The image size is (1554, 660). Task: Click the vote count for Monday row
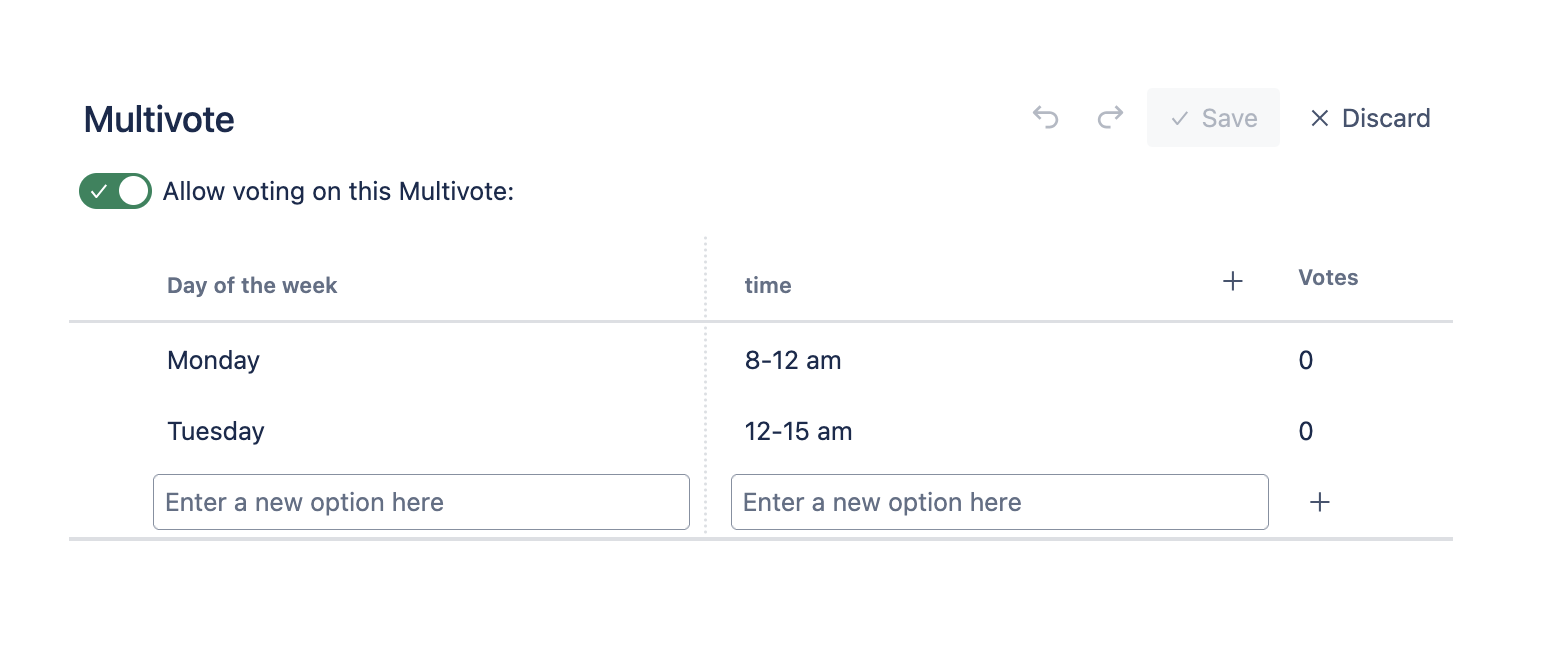click(x=1306, y=360)
